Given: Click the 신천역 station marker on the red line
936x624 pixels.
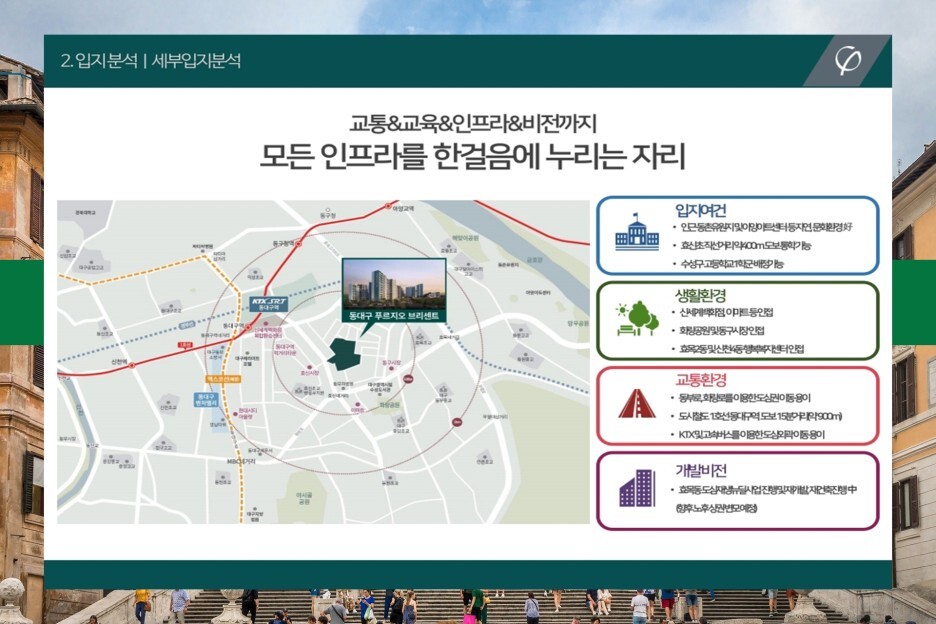Looking at the screenshot, I should [x=132, y=365].
